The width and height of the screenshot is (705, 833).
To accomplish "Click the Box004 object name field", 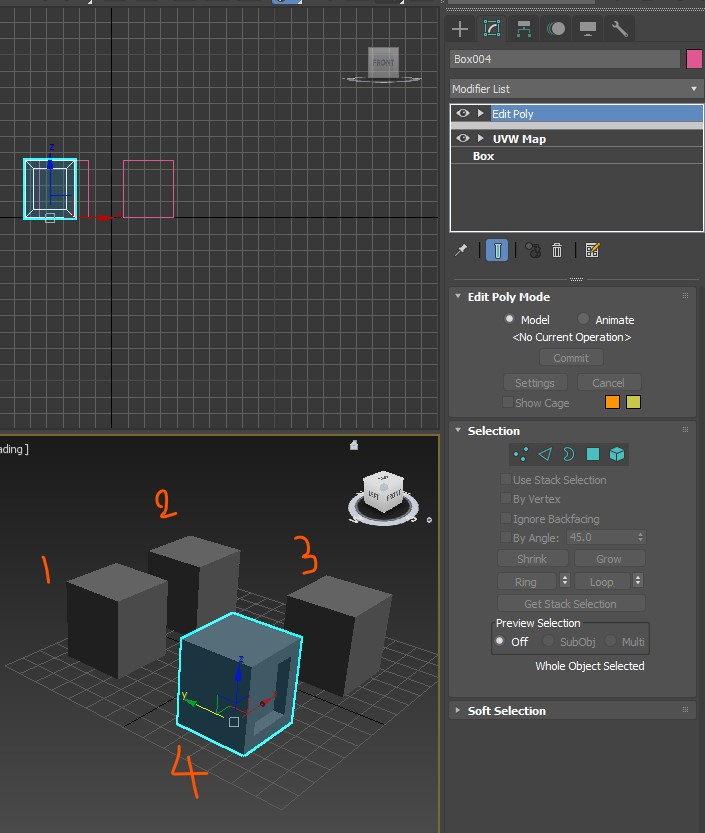I will click(565, 59).
